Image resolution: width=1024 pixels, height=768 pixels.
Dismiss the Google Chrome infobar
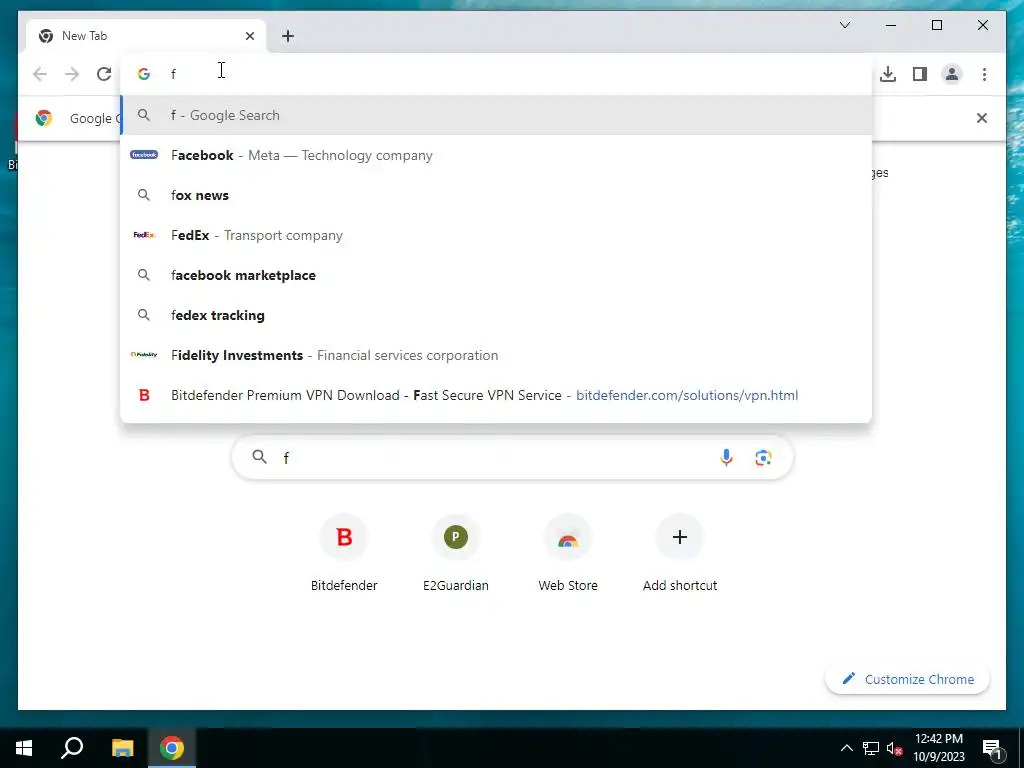pos(982,118)
